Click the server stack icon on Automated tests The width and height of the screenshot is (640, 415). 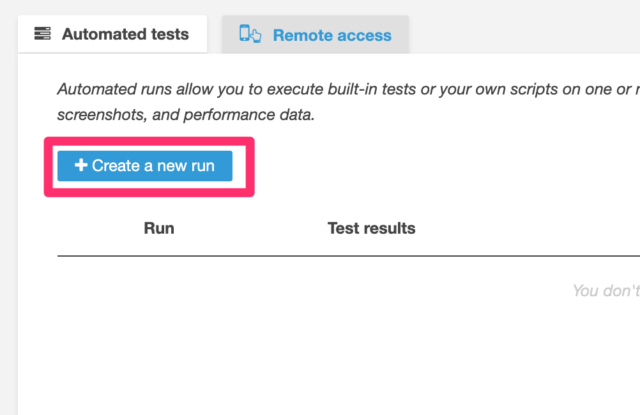(x=42, y=33)
